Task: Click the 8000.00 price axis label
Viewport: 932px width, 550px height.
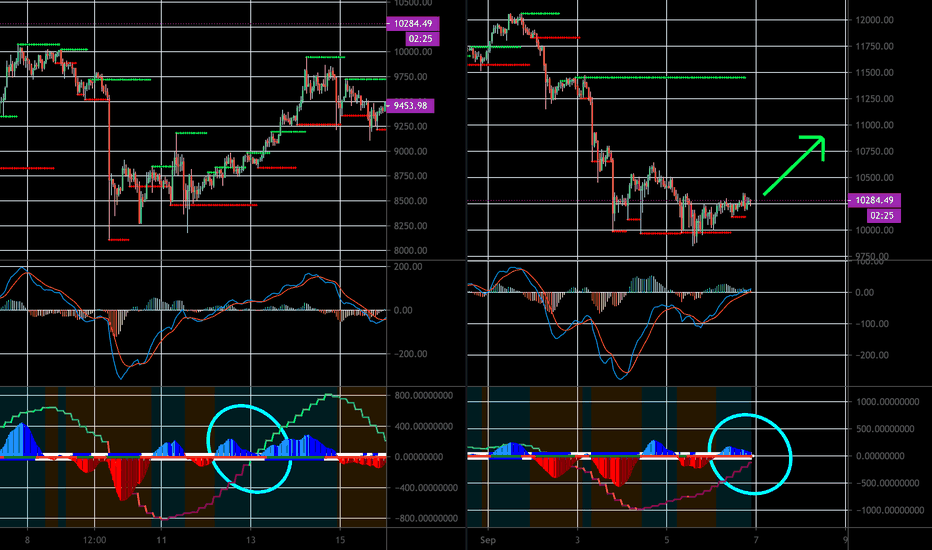Action: coord(410,250)
